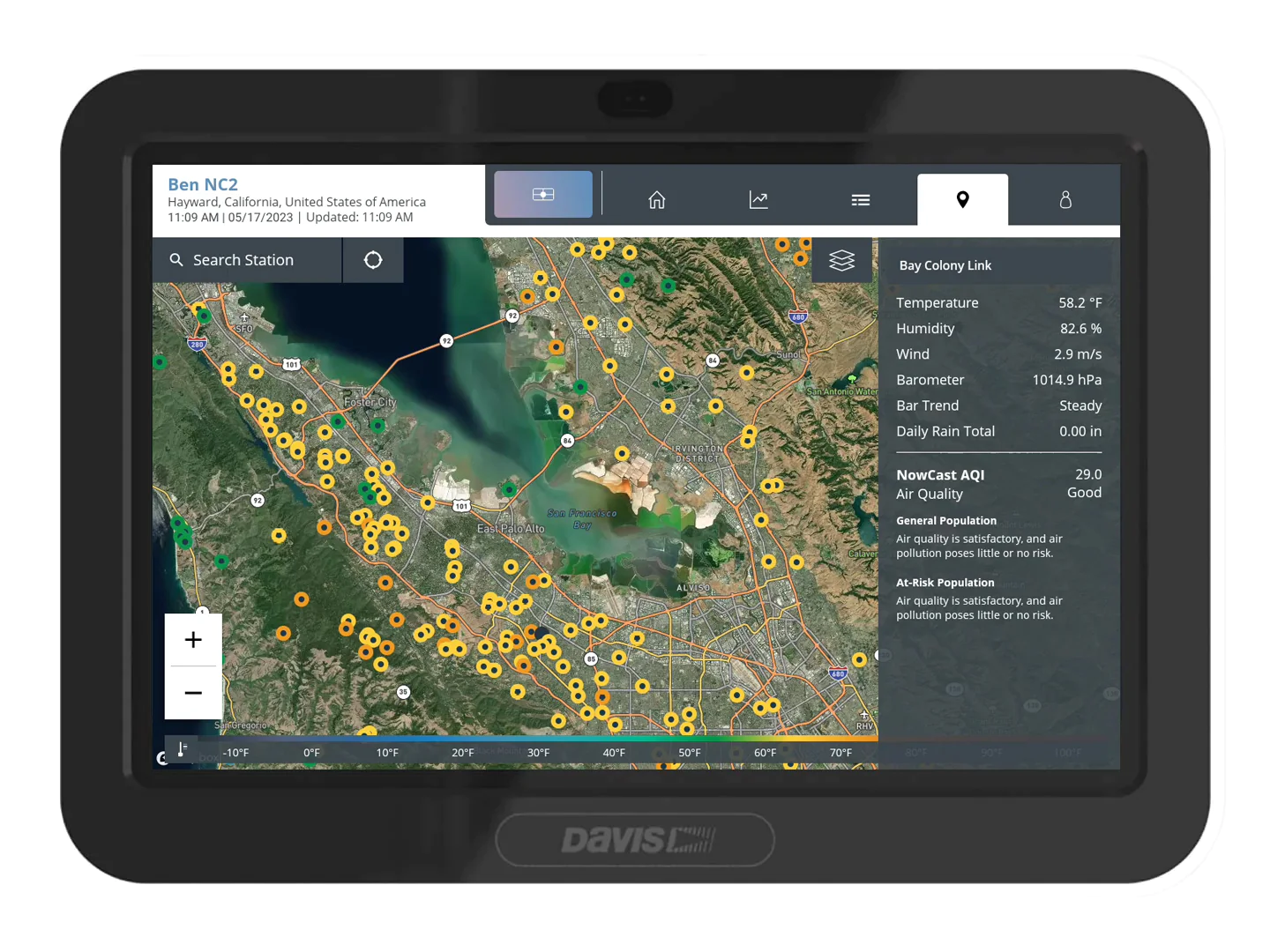
Task: Select the charts/graph data icon
Action: tap(758, 199)
